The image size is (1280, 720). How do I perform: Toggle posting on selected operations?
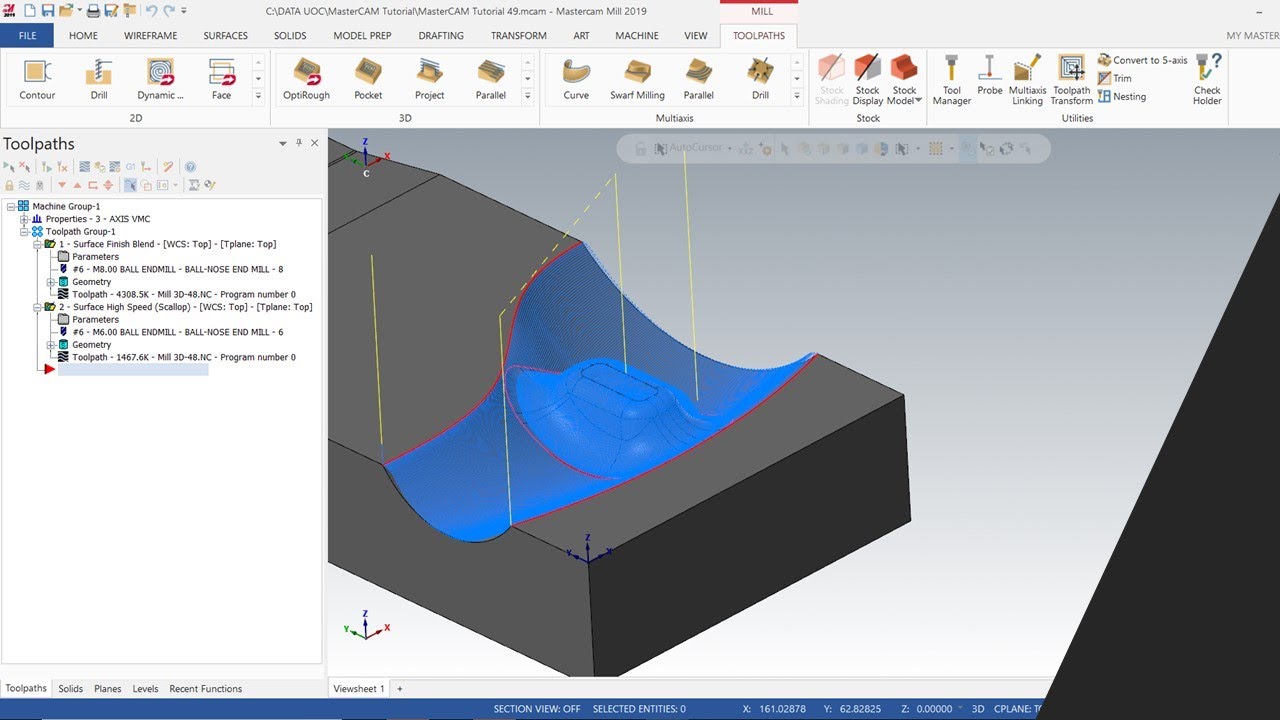click(x=40, y=185)
